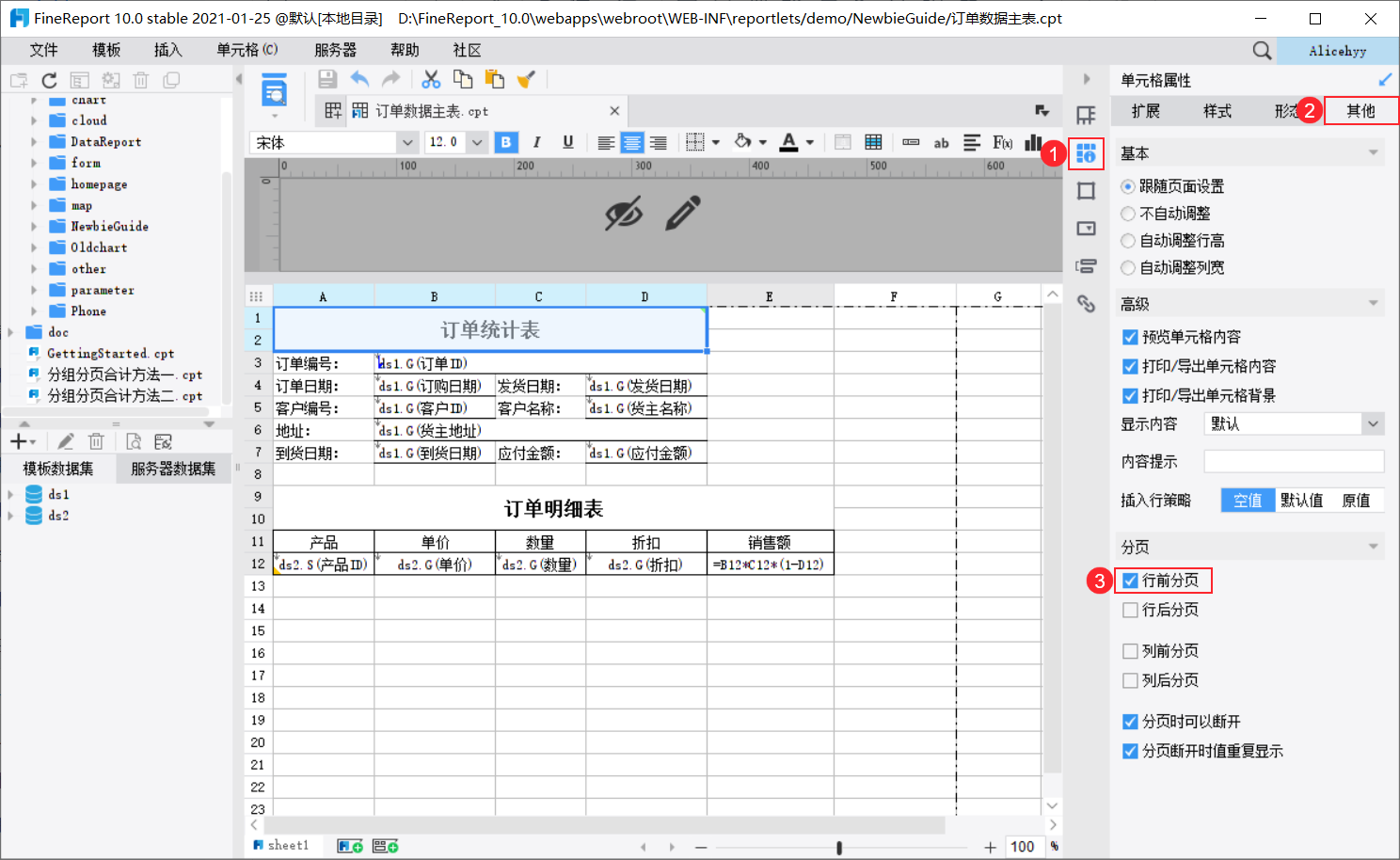The height and width of the screenshot is (860, 1400).
Task: Insert a formula with F(x) icon
Action: pos(1003,142)
